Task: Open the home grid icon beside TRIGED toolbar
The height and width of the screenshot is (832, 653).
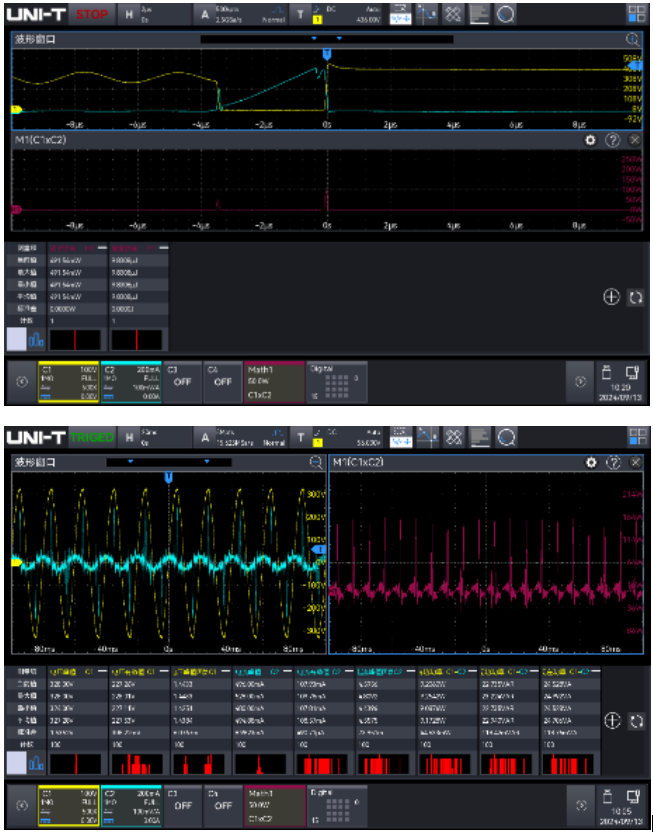Action: click(637, 437)
